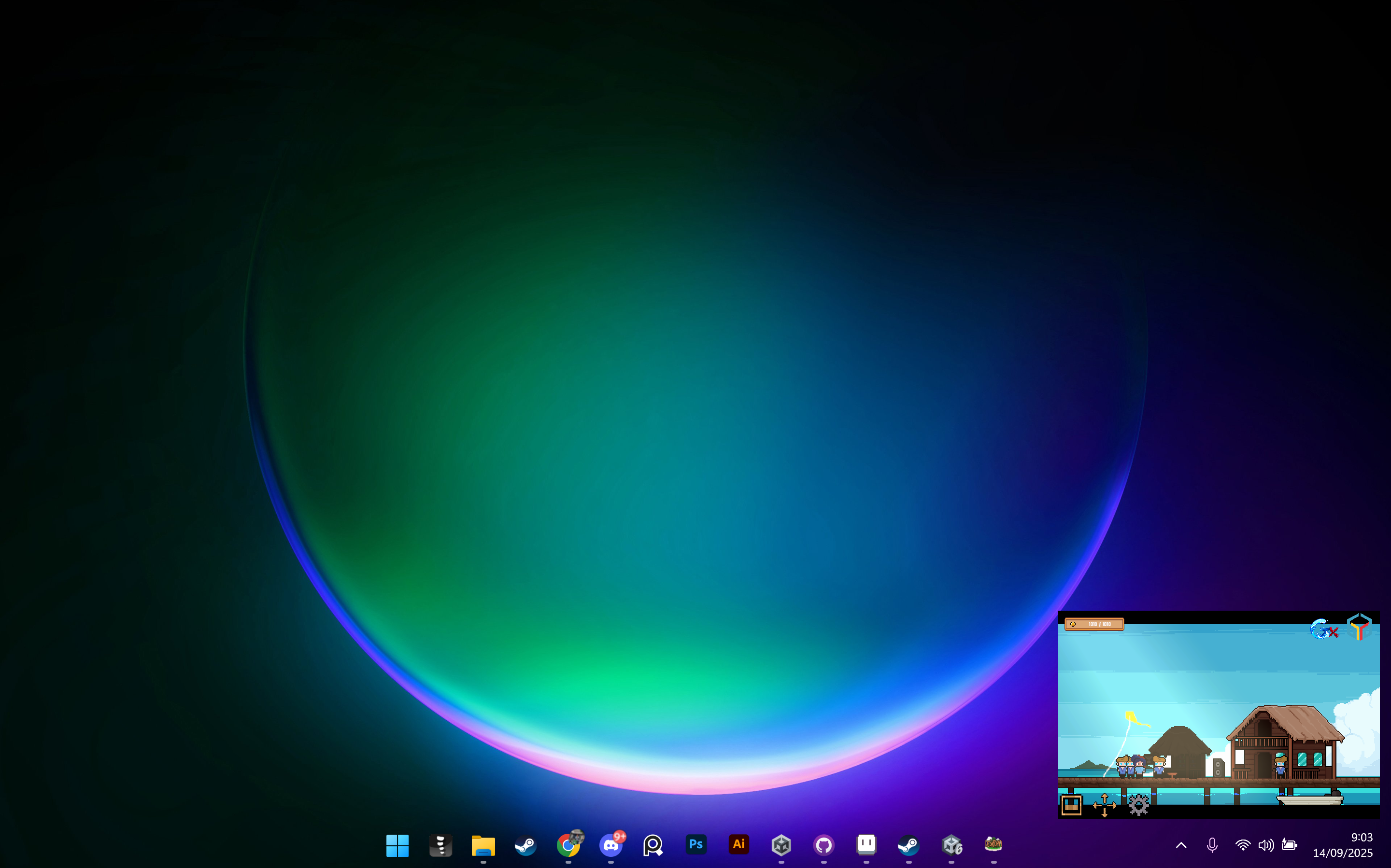Open the Unity Hub taskbar icon
The width and height of the screenshot is (1391, 868).
click(x=781, y=844)
